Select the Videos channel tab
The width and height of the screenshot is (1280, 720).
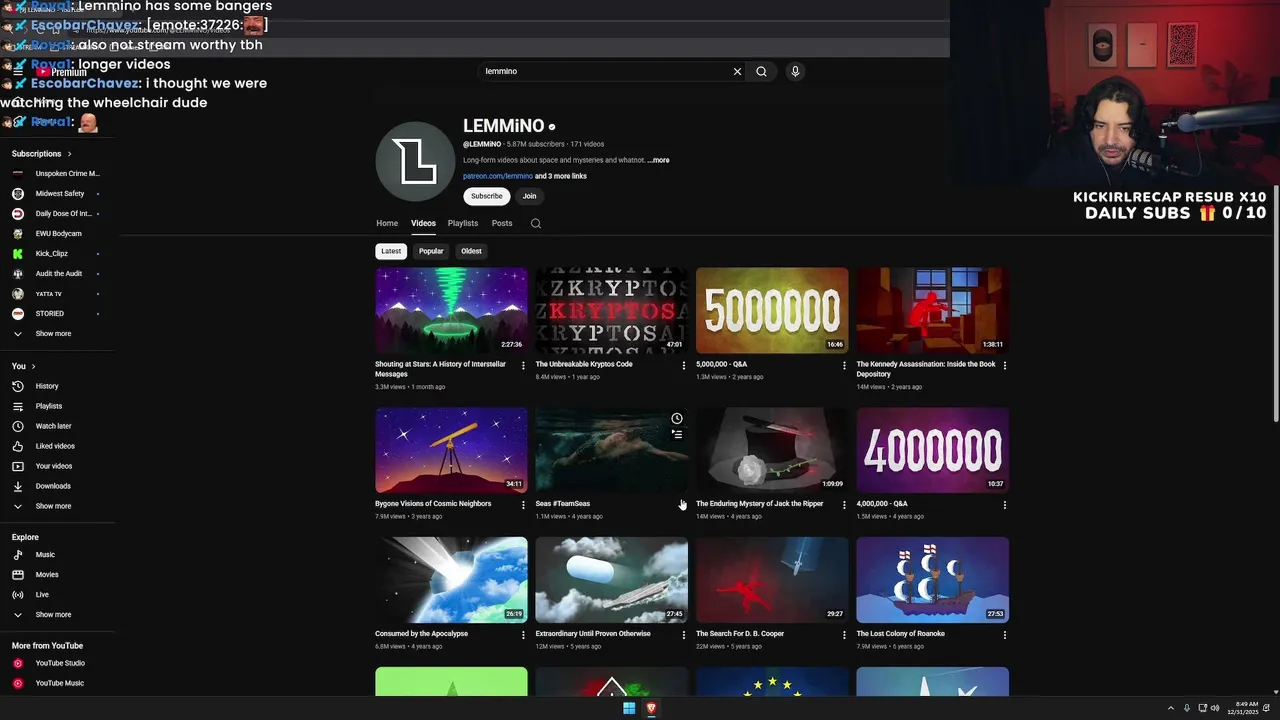pyautogui.click(x=423, y=223)
